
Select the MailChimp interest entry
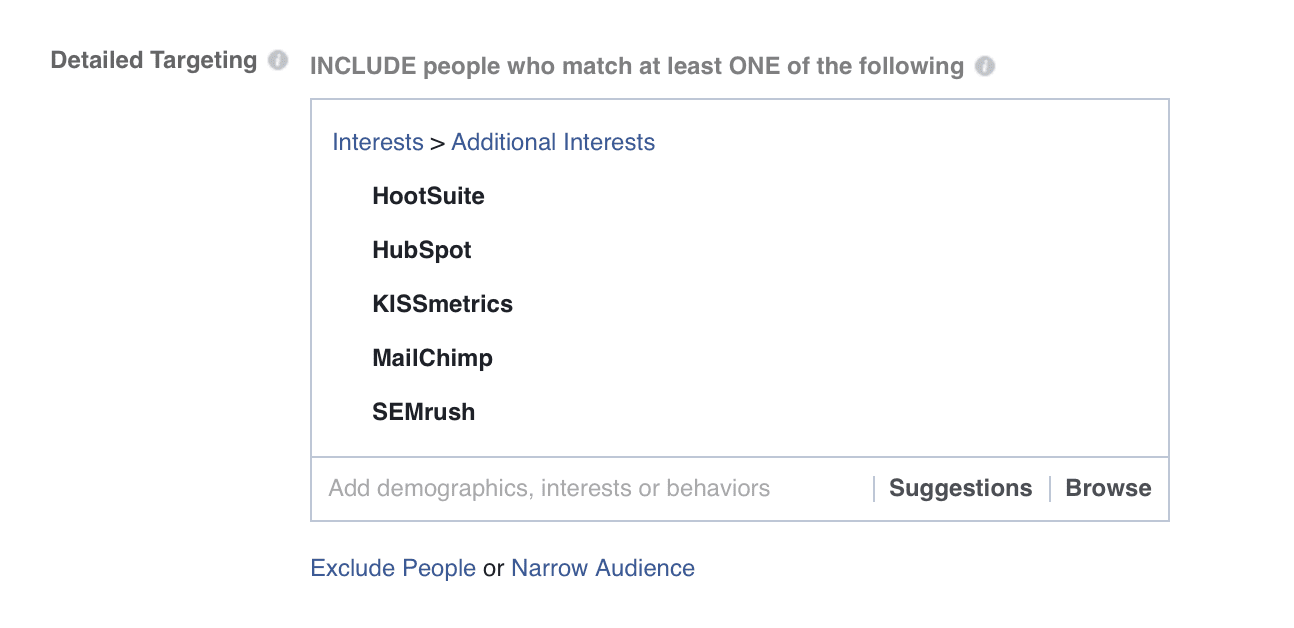coord(432,358)
